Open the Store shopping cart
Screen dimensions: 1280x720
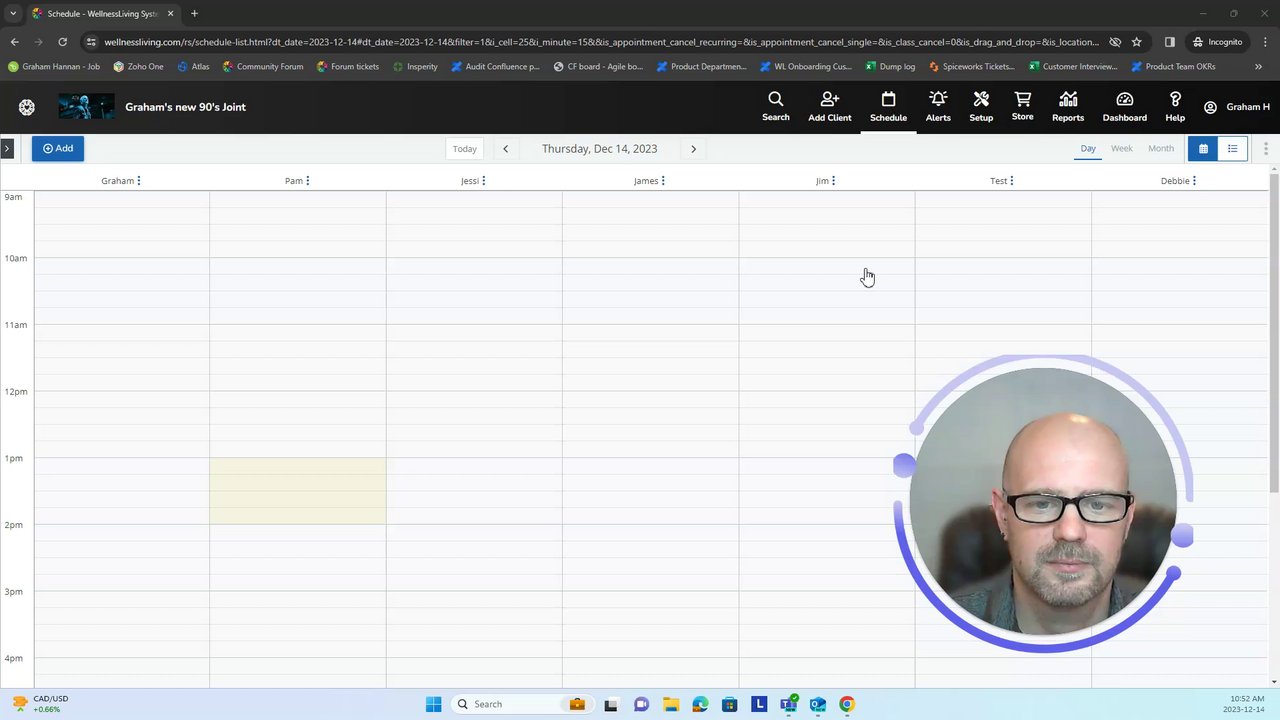point(1022,106)
